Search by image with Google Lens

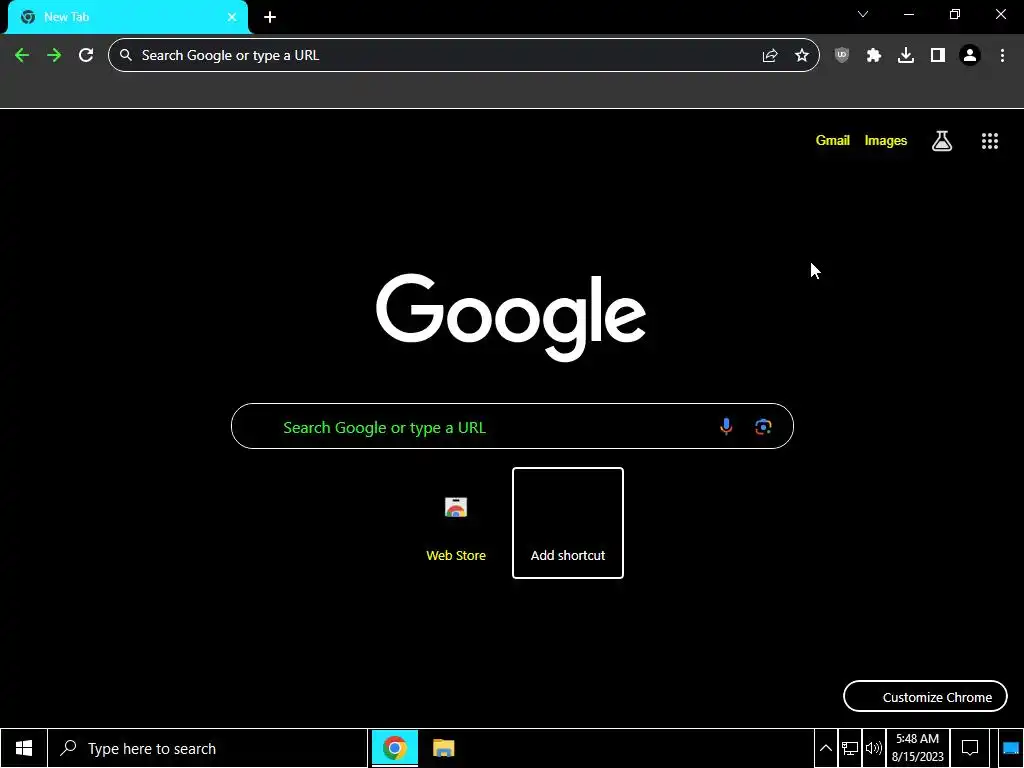pos(763,426)
